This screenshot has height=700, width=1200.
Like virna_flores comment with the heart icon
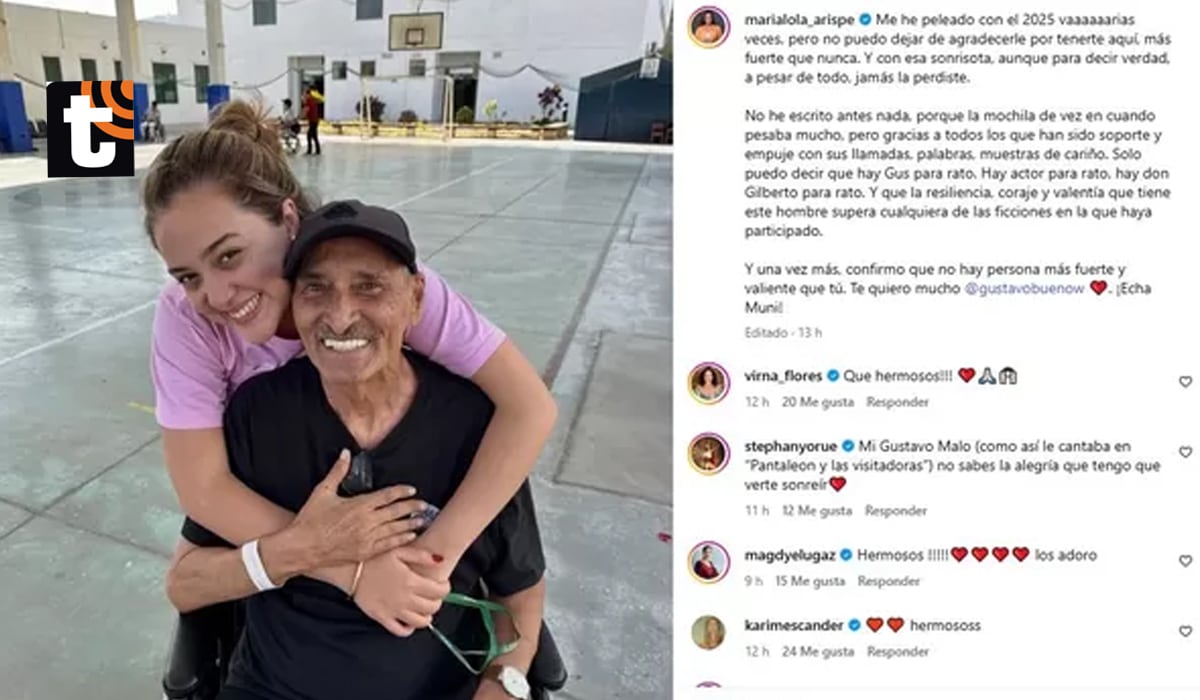point(1185,382)
